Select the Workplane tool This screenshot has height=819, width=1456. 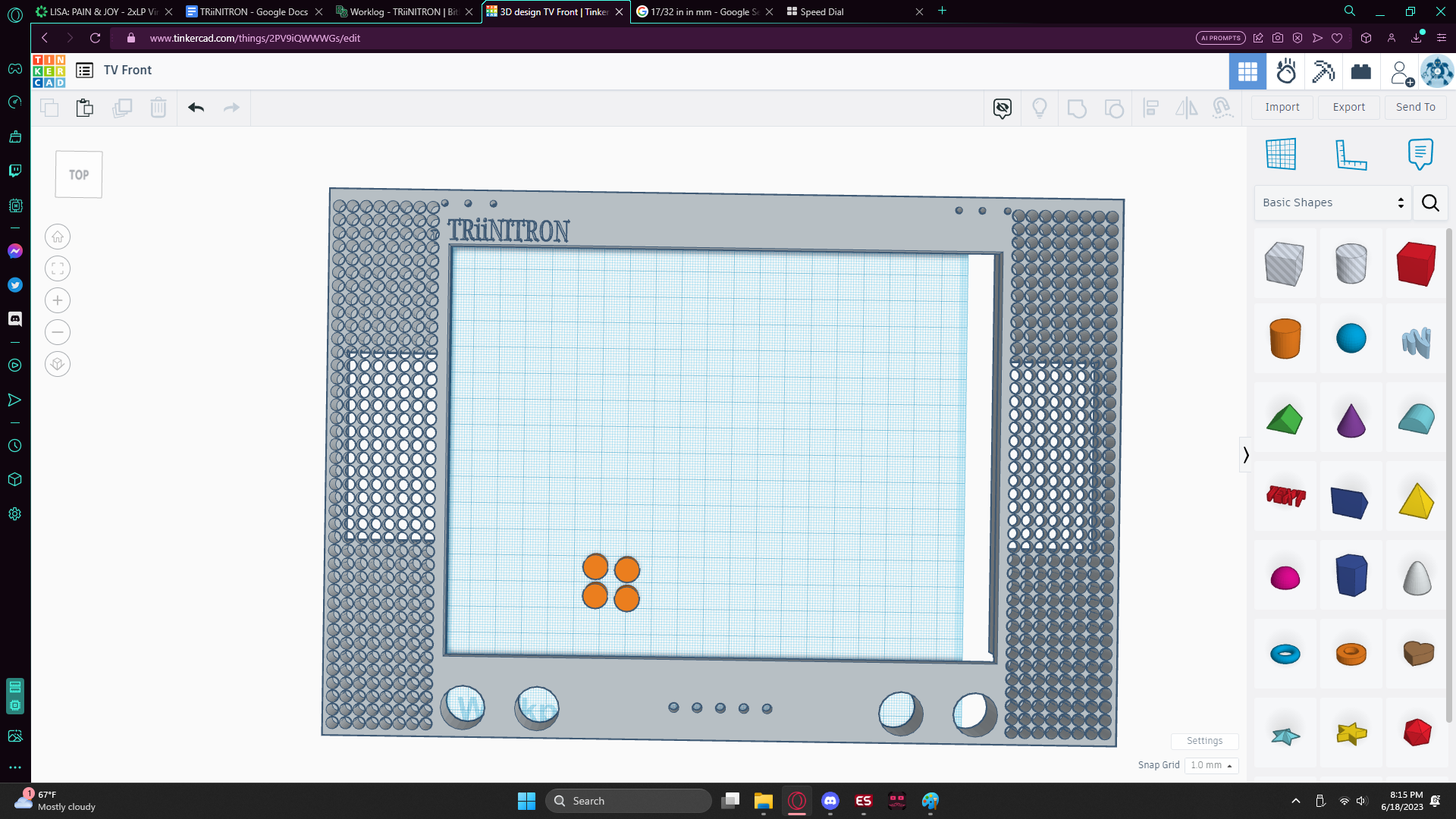(1281, 154)
